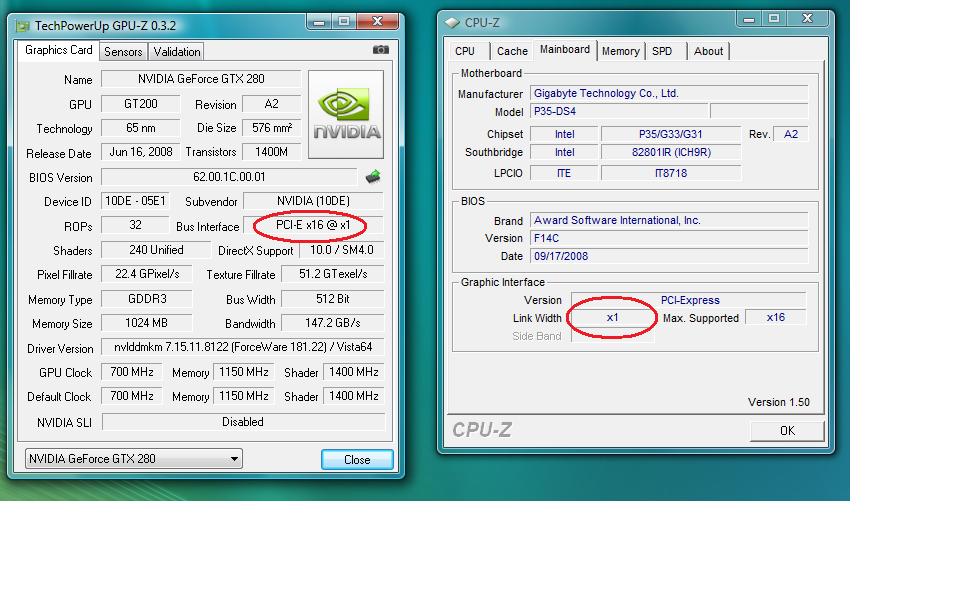Close the GPU-Z window via title bar X
Screen dimensions: 960x600
[377, 21]
